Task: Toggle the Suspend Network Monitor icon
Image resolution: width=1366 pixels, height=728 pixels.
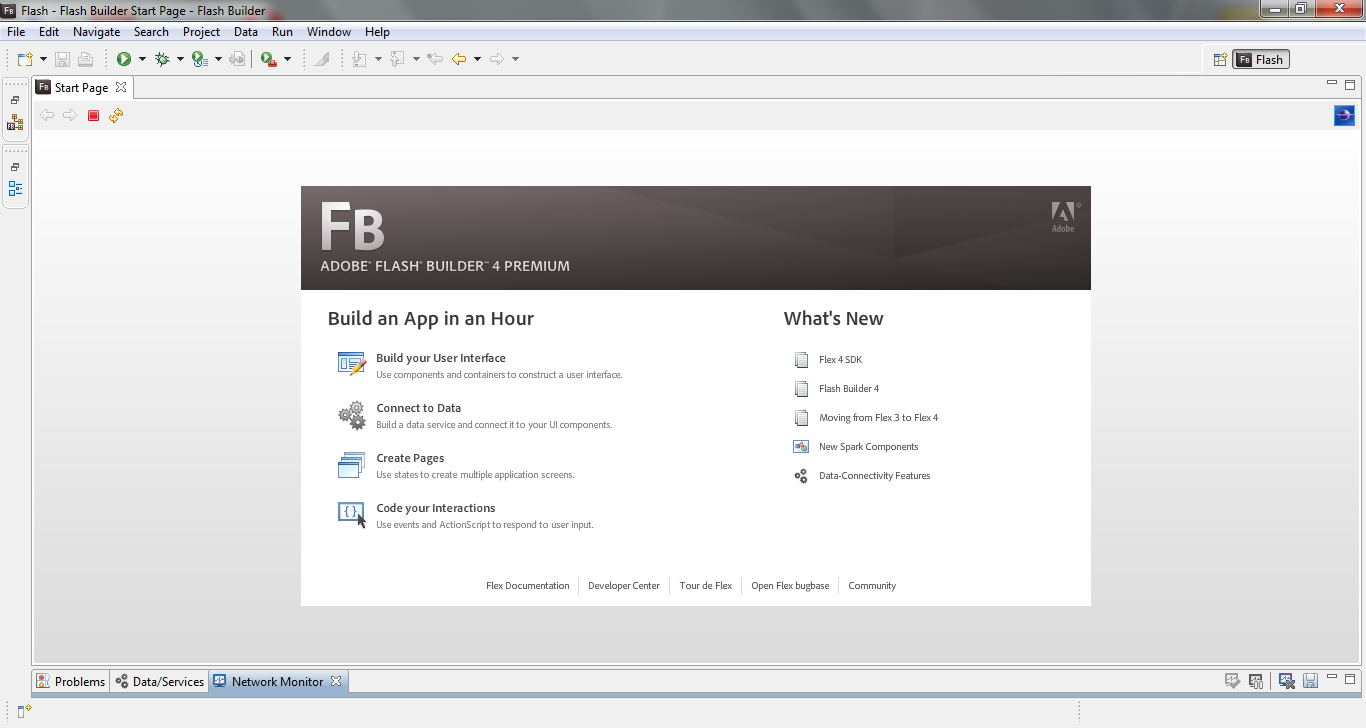Action: [x=1256, y=681]
